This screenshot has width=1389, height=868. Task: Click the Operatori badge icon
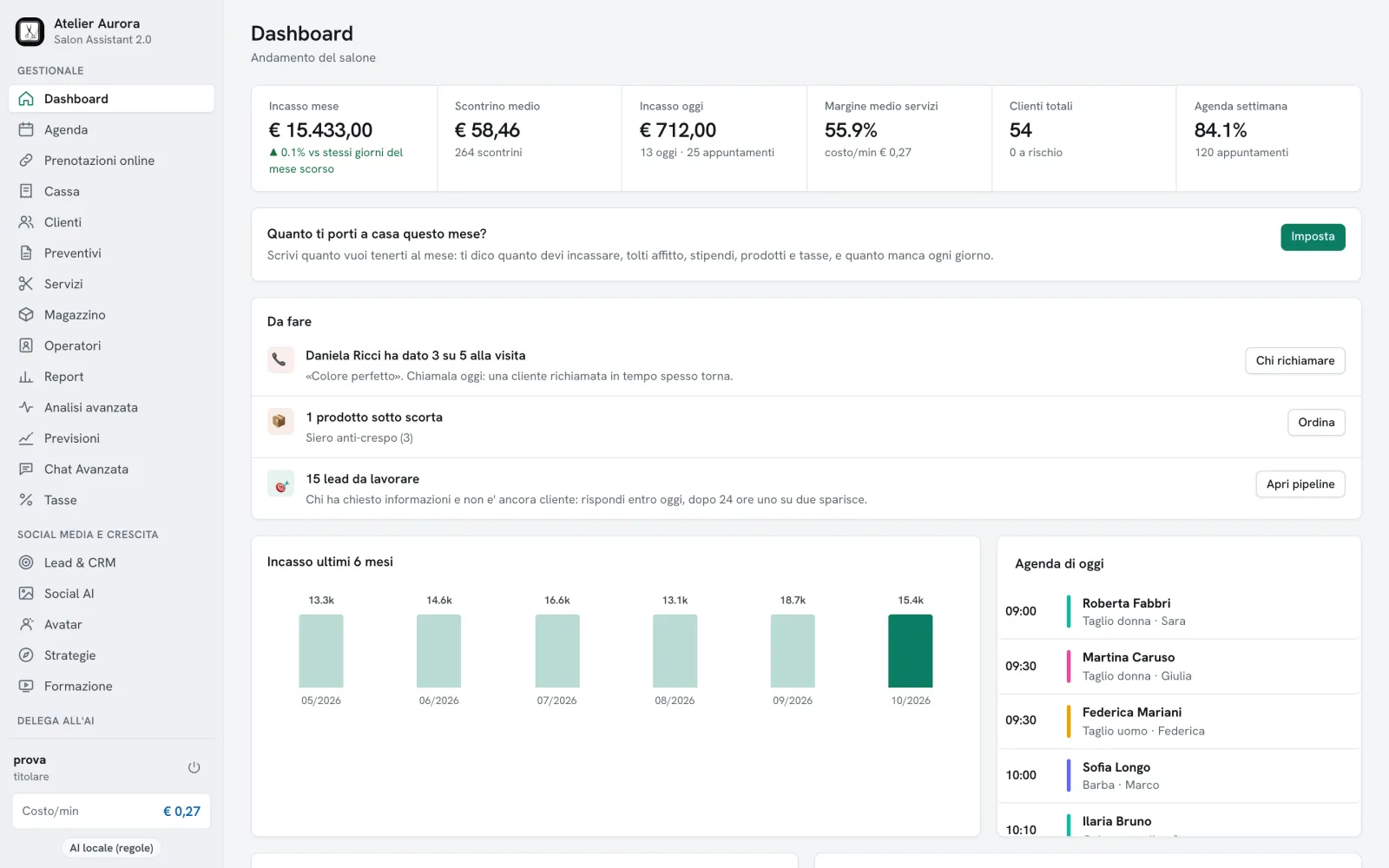pyautogui.click(x=26, y=345)
